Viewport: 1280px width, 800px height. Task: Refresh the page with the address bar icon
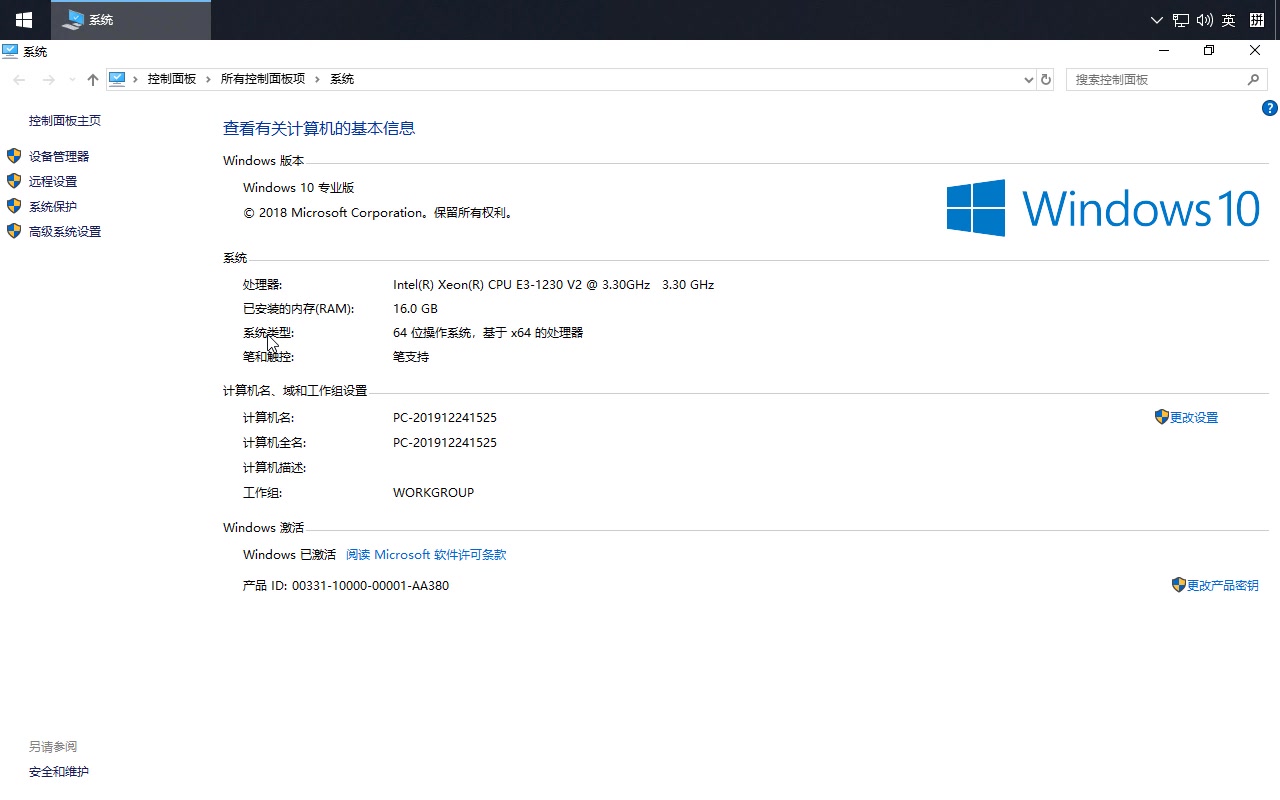pyautogui.click(x=1045, y=78)
